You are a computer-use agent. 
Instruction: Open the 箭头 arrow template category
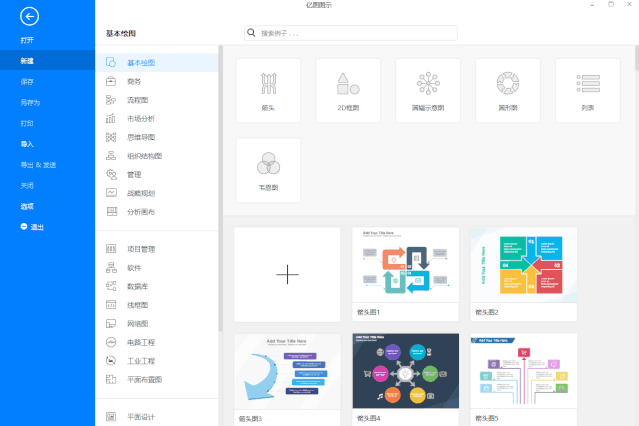268,90
